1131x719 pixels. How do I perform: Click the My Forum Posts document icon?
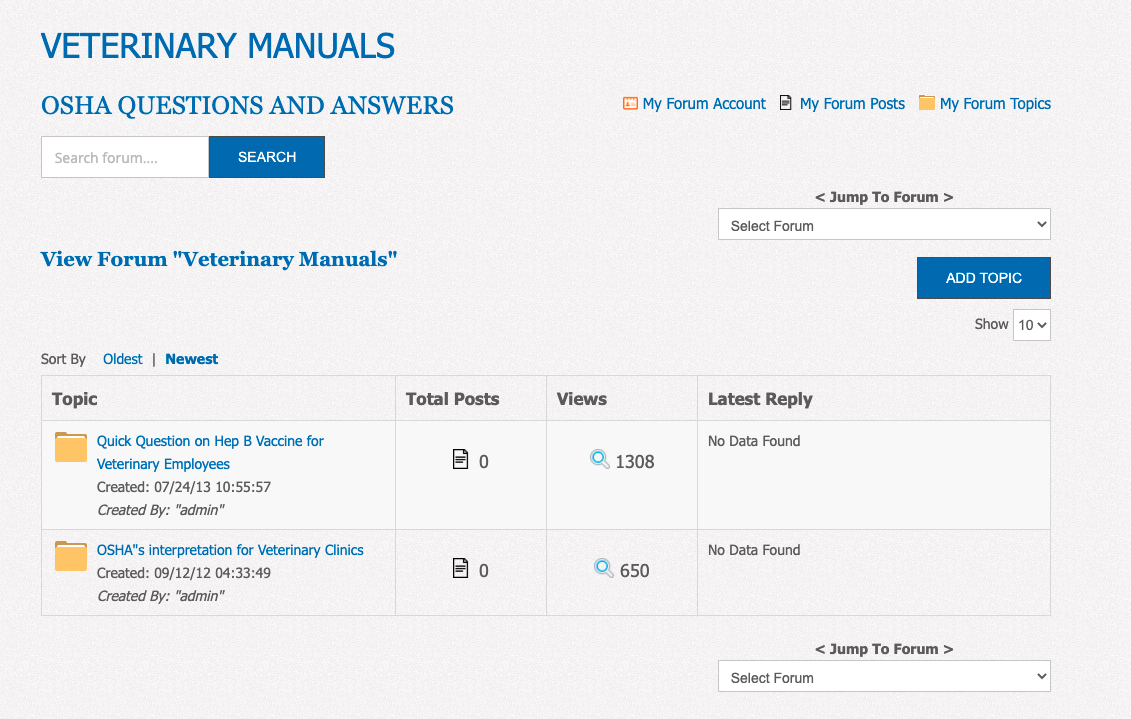[785, 103]
